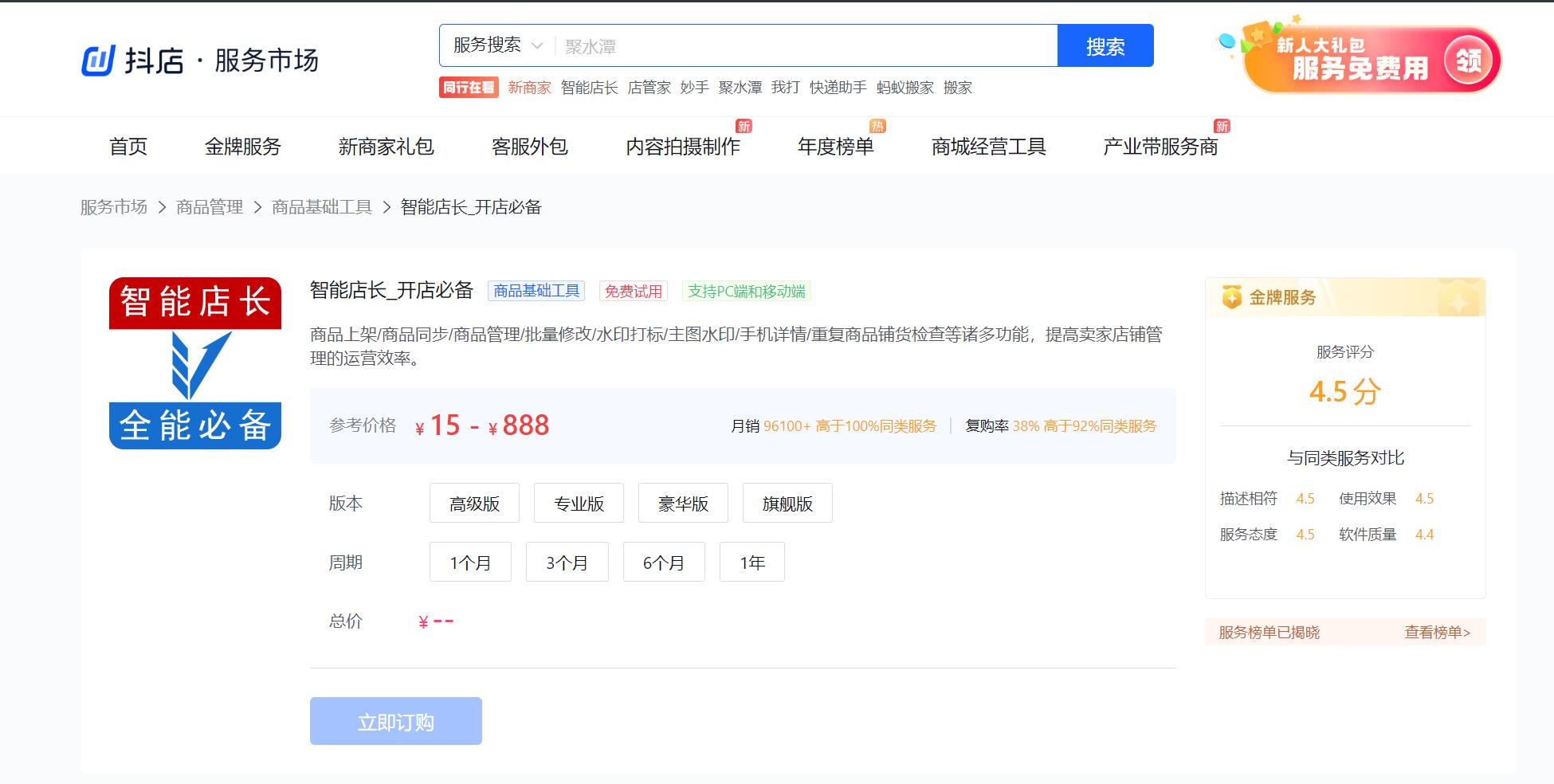Open 查看榜单 ranking link
The width and height of the screenshot is (1554, 784).
pyautogui.click(x=1437, y=631)
